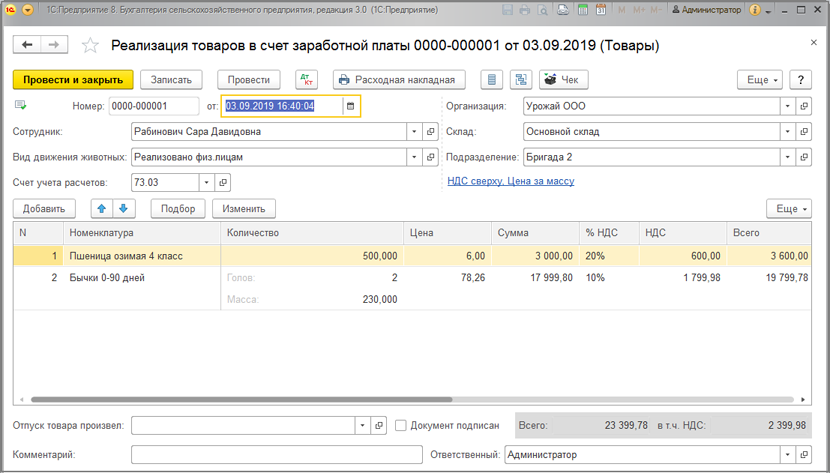Open the 1C main menu dropdown icon
This screenshot has height=473, width=830.
28,10
